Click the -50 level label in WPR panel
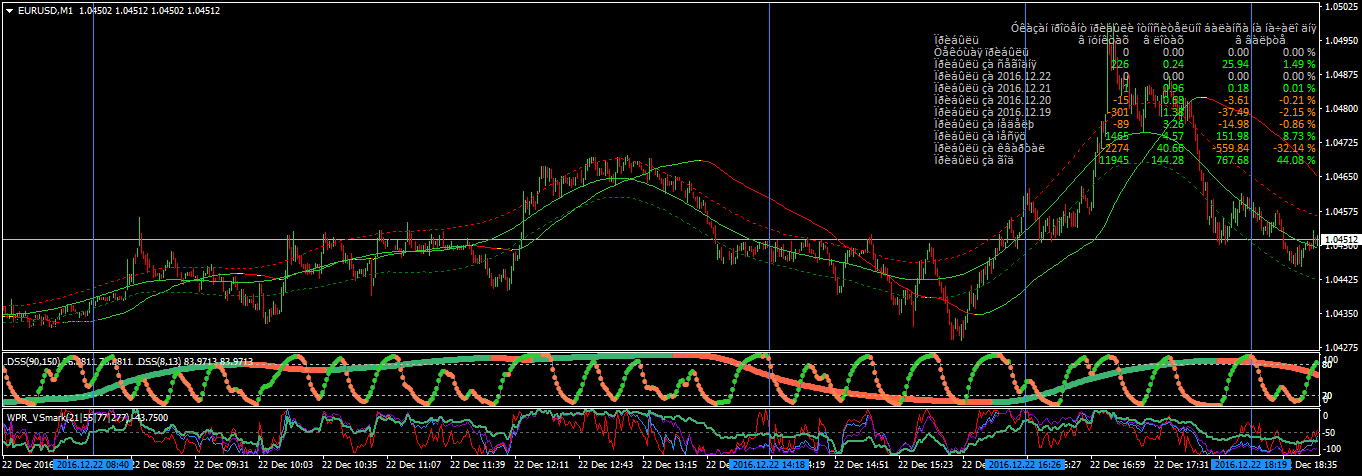 point(1333,434)
